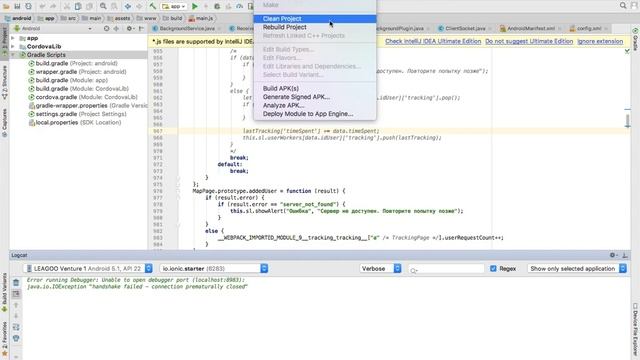This screenshot has width=640, height=360.
Task: Open Show only selected application dropdown
Action: pyautogui.click(x=577, y=268)
